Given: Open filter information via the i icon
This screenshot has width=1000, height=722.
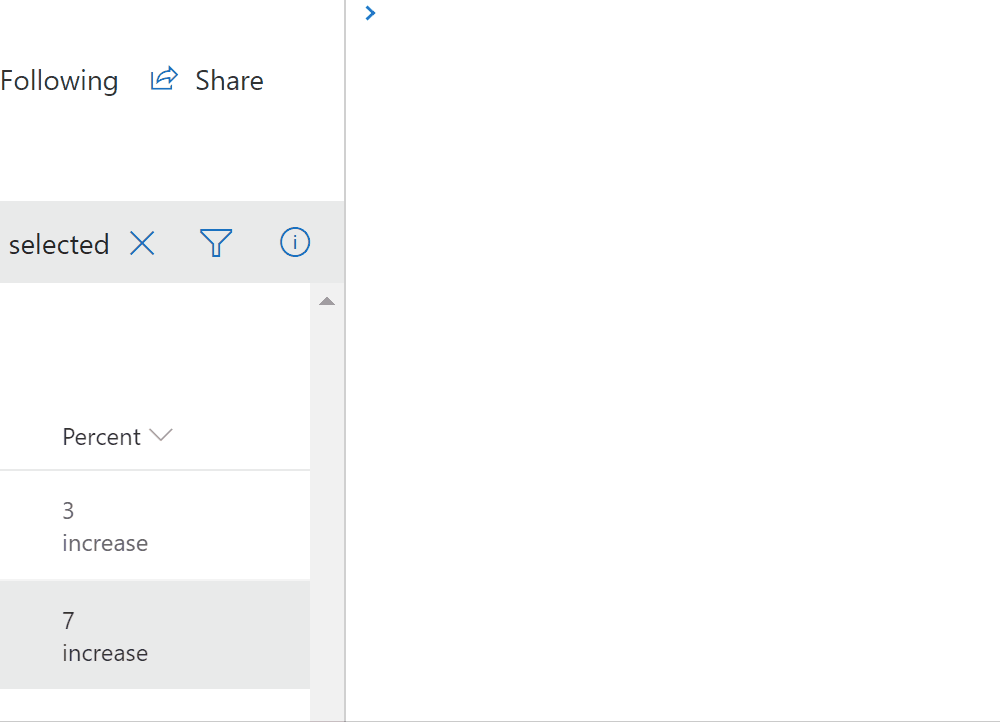Looking at the screenshot, I should (x=294, y=242).
